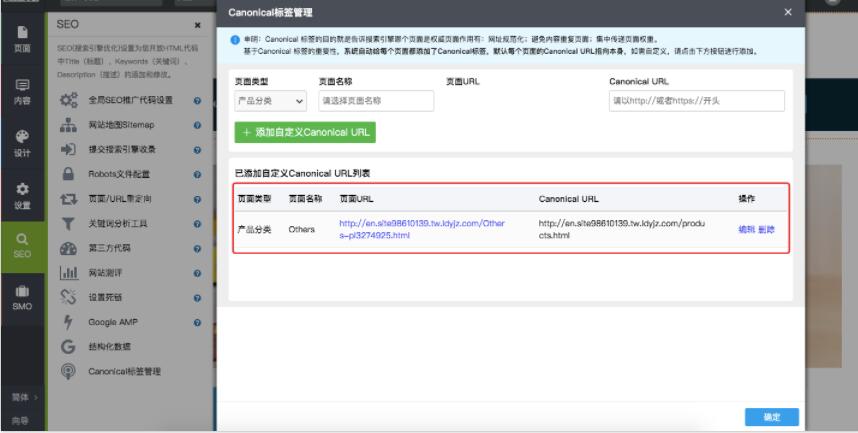Click the 网站测评 bar chart icon
The height and width of the screenshot is (433, 858).
point(70,271)
